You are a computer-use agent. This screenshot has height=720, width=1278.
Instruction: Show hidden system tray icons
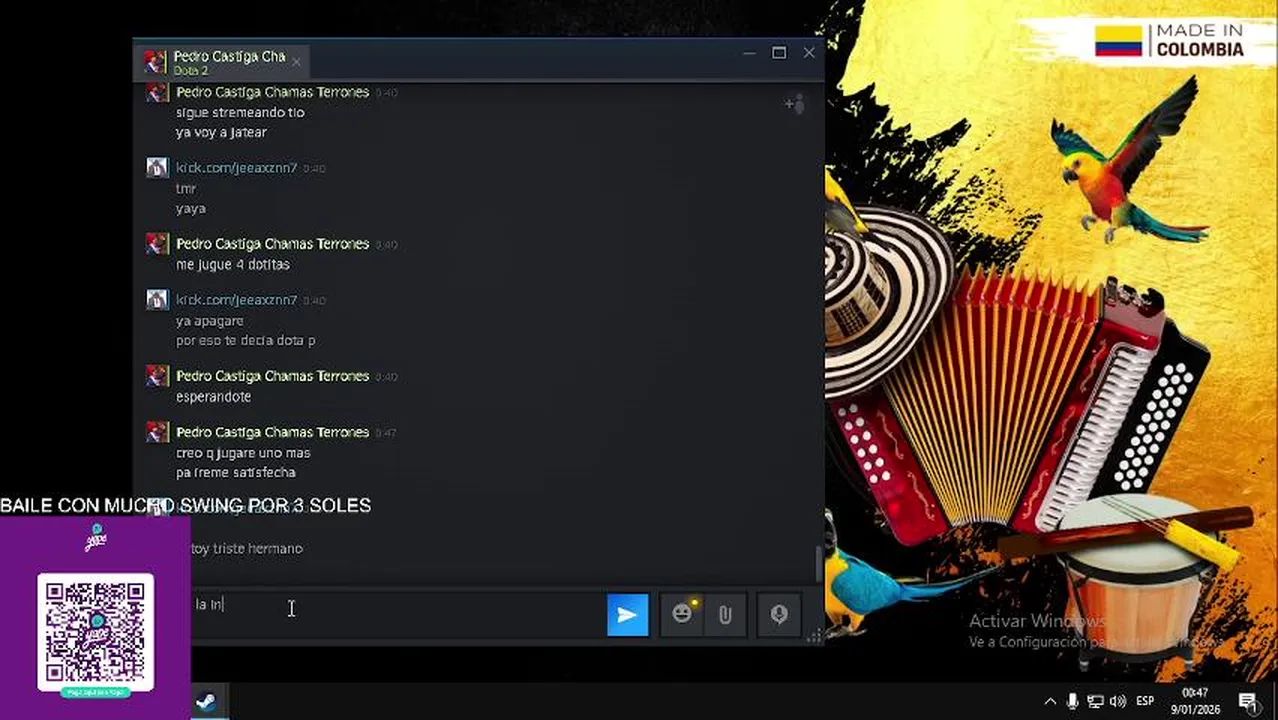[1050, 701]
